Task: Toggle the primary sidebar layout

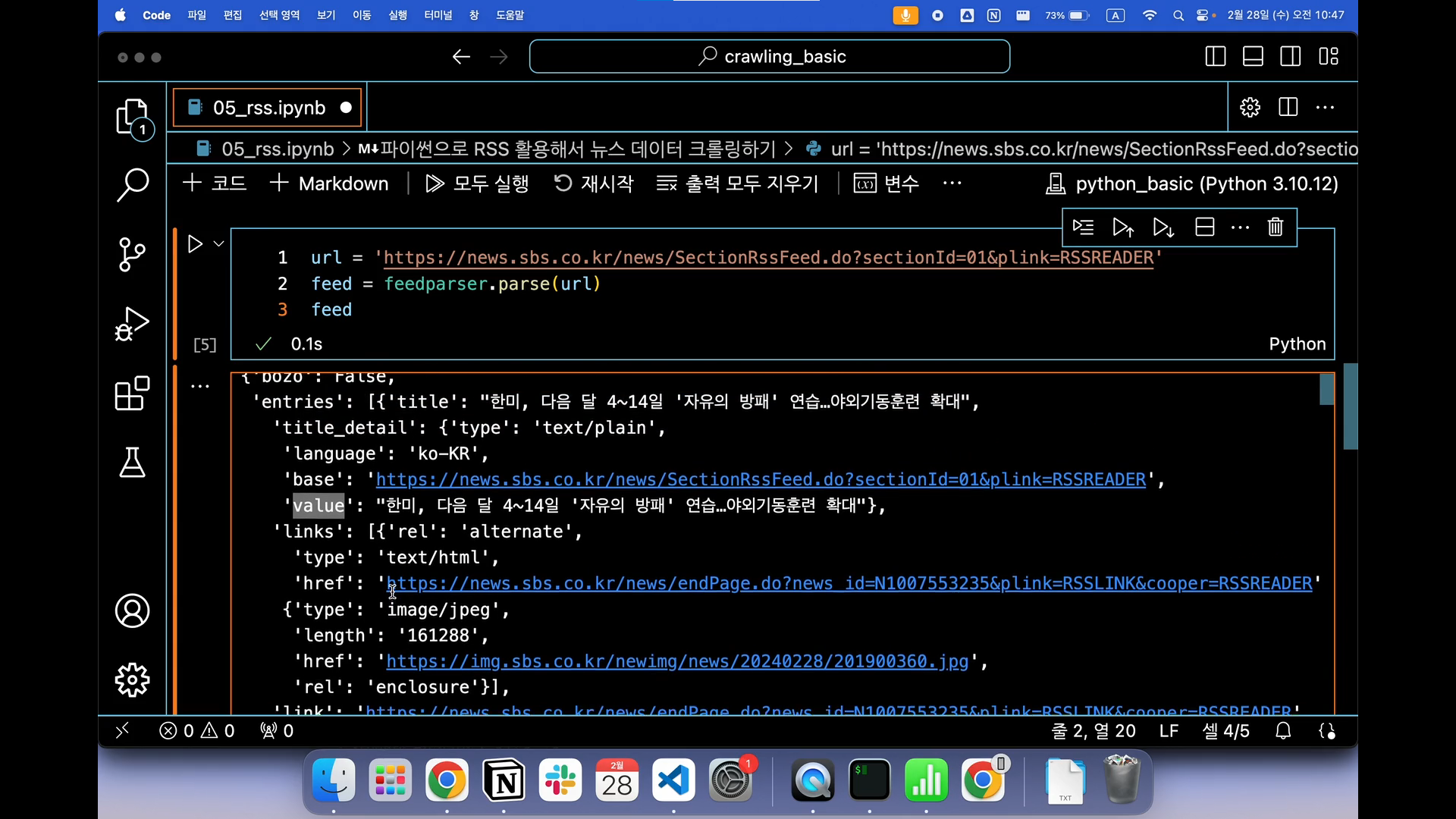Action: pos(1215,57)
